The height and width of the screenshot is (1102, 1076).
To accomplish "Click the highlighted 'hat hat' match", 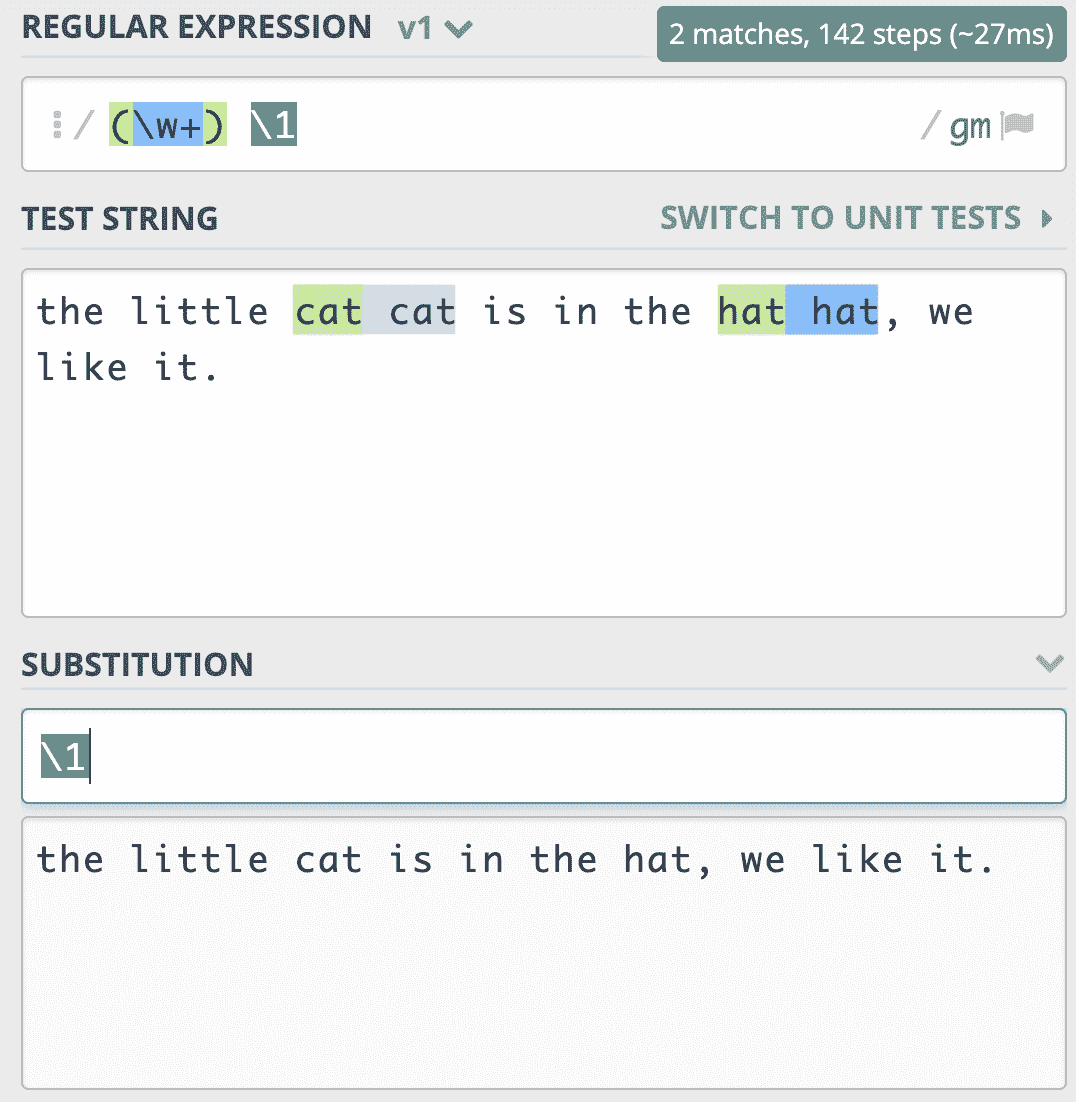I will pyautogui.click(x=797, y=312).
